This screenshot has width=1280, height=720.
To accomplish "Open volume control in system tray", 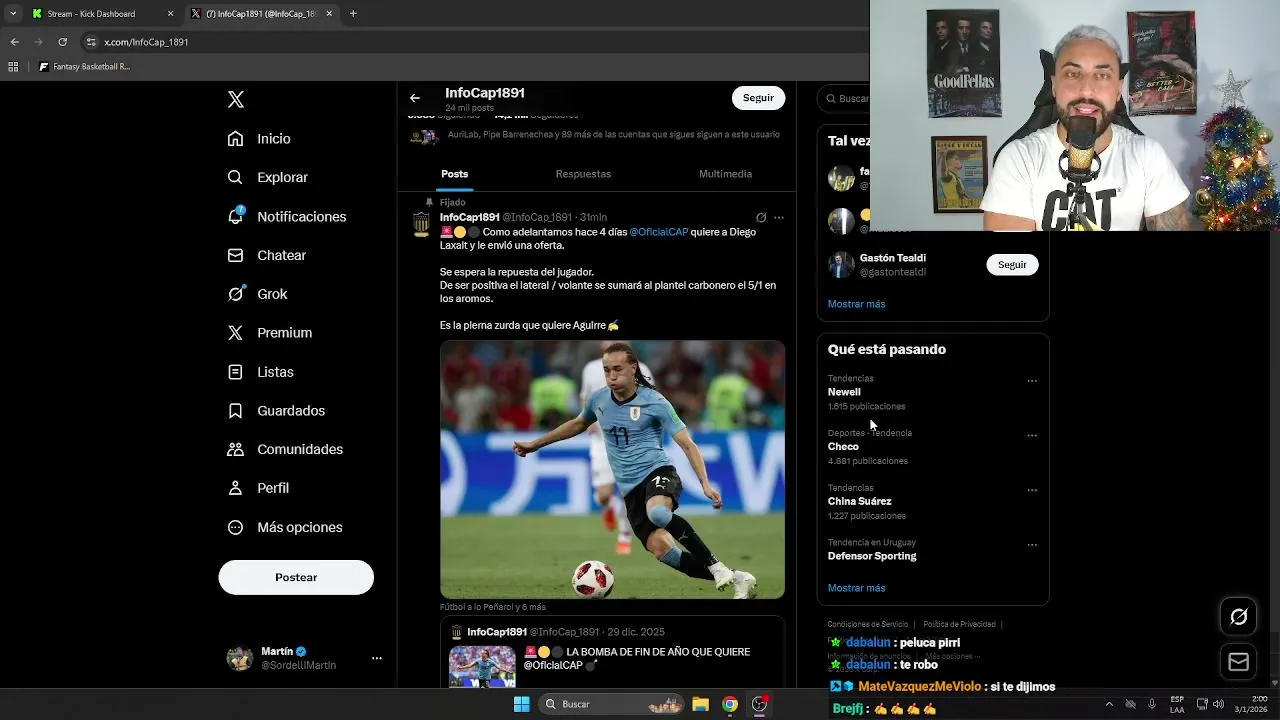I will tap(1218, 704).
